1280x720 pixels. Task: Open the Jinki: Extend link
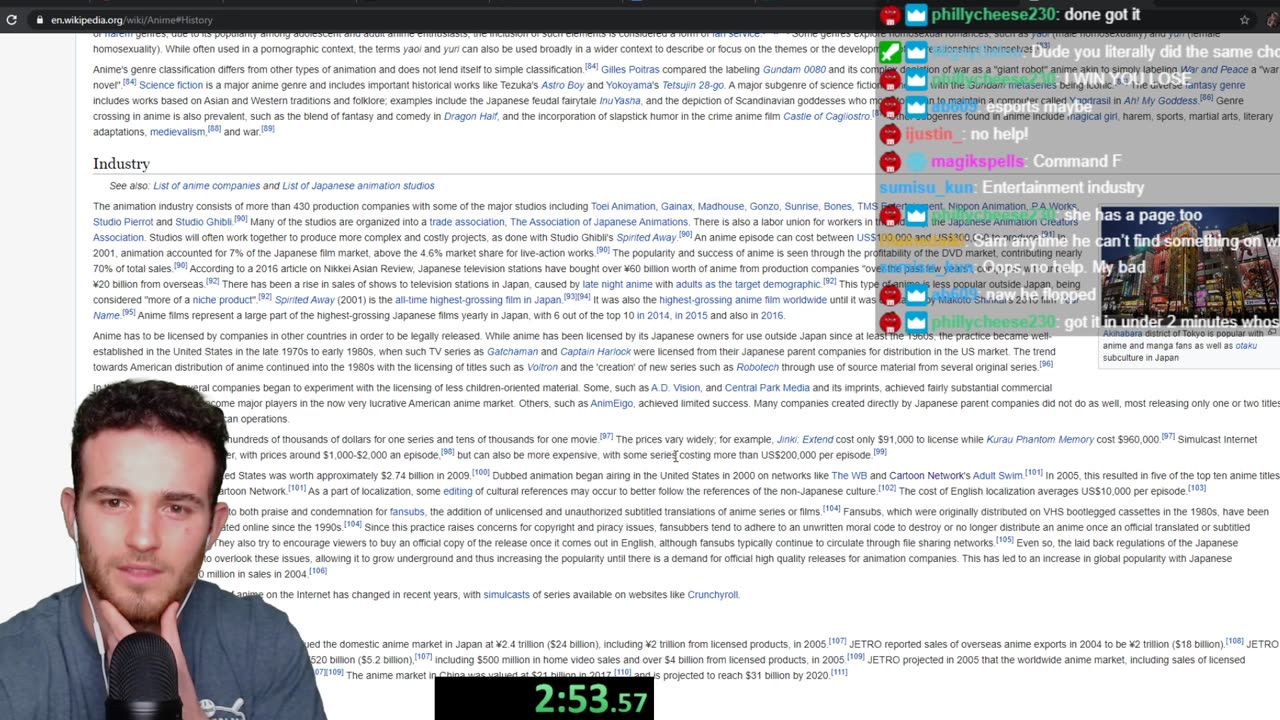pos(805,440)
